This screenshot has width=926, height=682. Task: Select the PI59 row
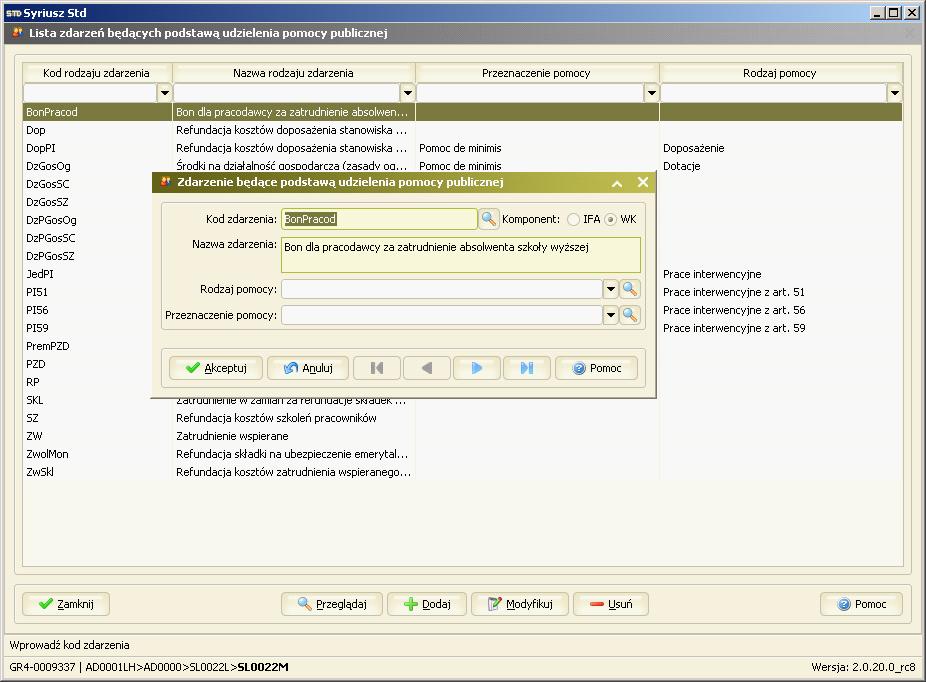click(x=87, y=328)
